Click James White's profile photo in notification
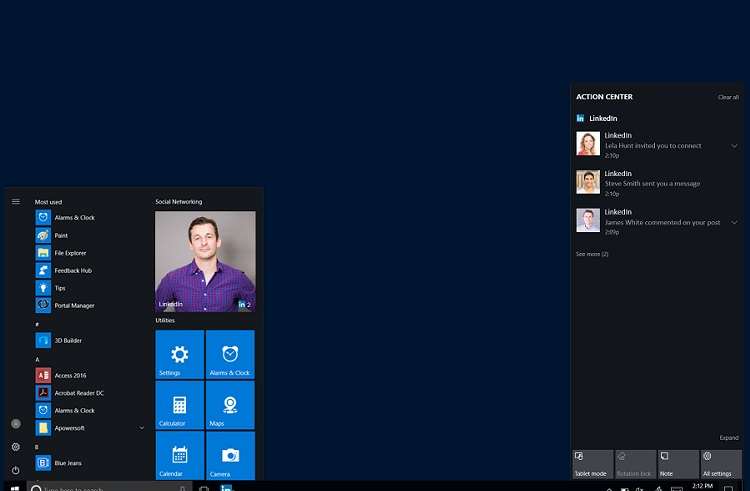Viewport: 750px width, 491px height. pyautogui.click(x=588, y=220)
